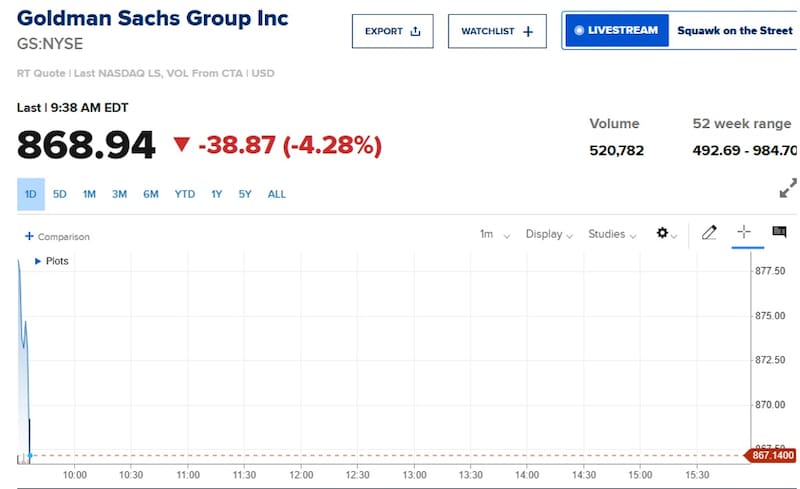
Task: Open the 1m interval dropdown
Action: pyautogui.click(x=494, y=234)
